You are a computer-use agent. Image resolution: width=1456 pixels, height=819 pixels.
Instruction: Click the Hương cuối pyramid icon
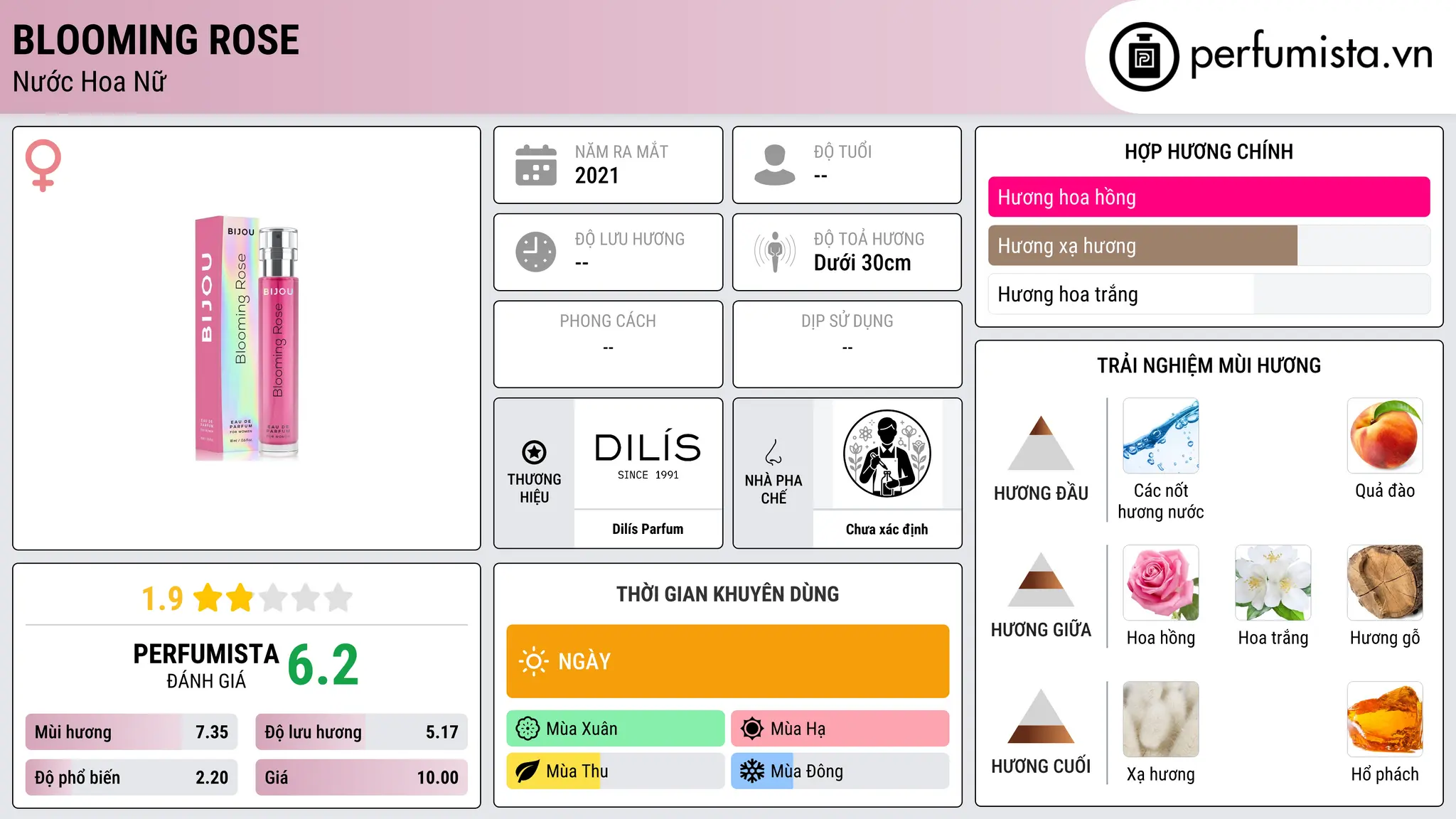(1041, 716)
